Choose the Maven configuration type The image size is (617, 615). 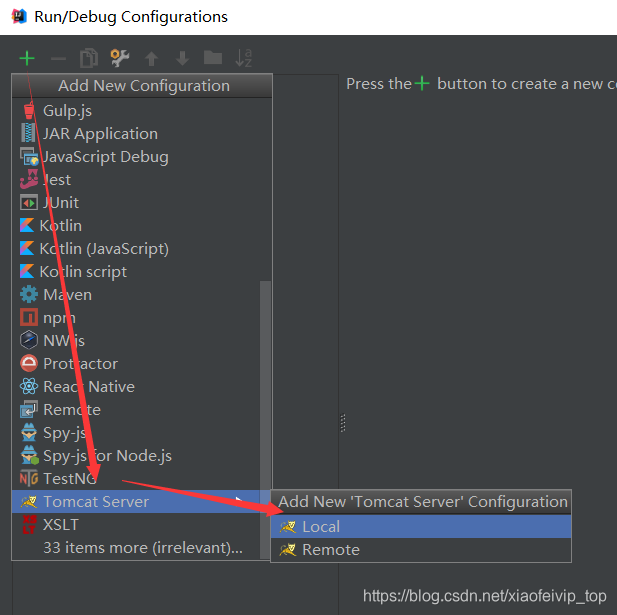coord(136,295)
